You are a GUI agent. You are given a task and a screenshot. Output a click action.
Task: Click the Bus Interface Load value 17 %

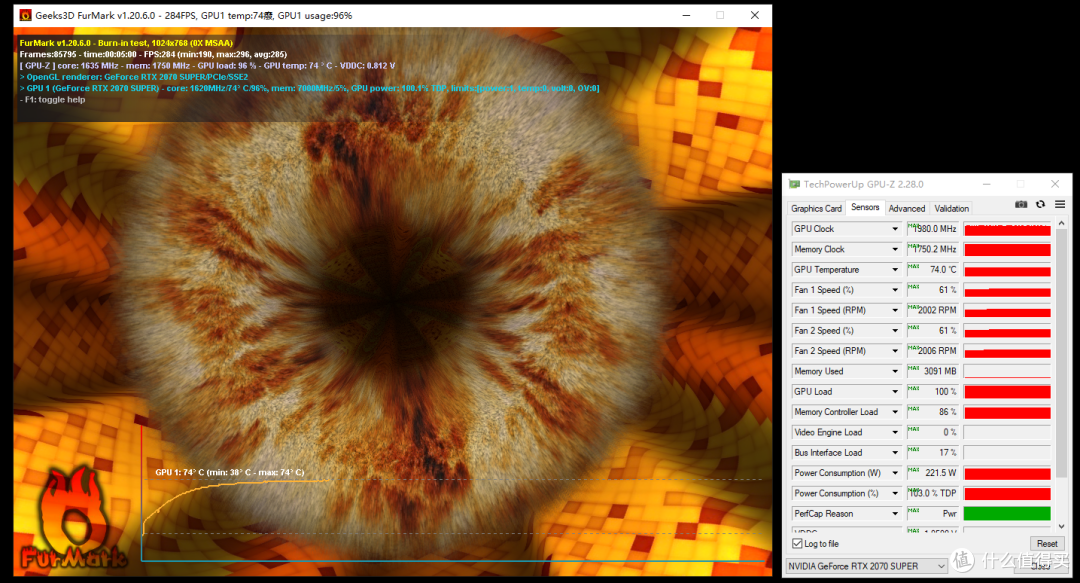[933, 453]
